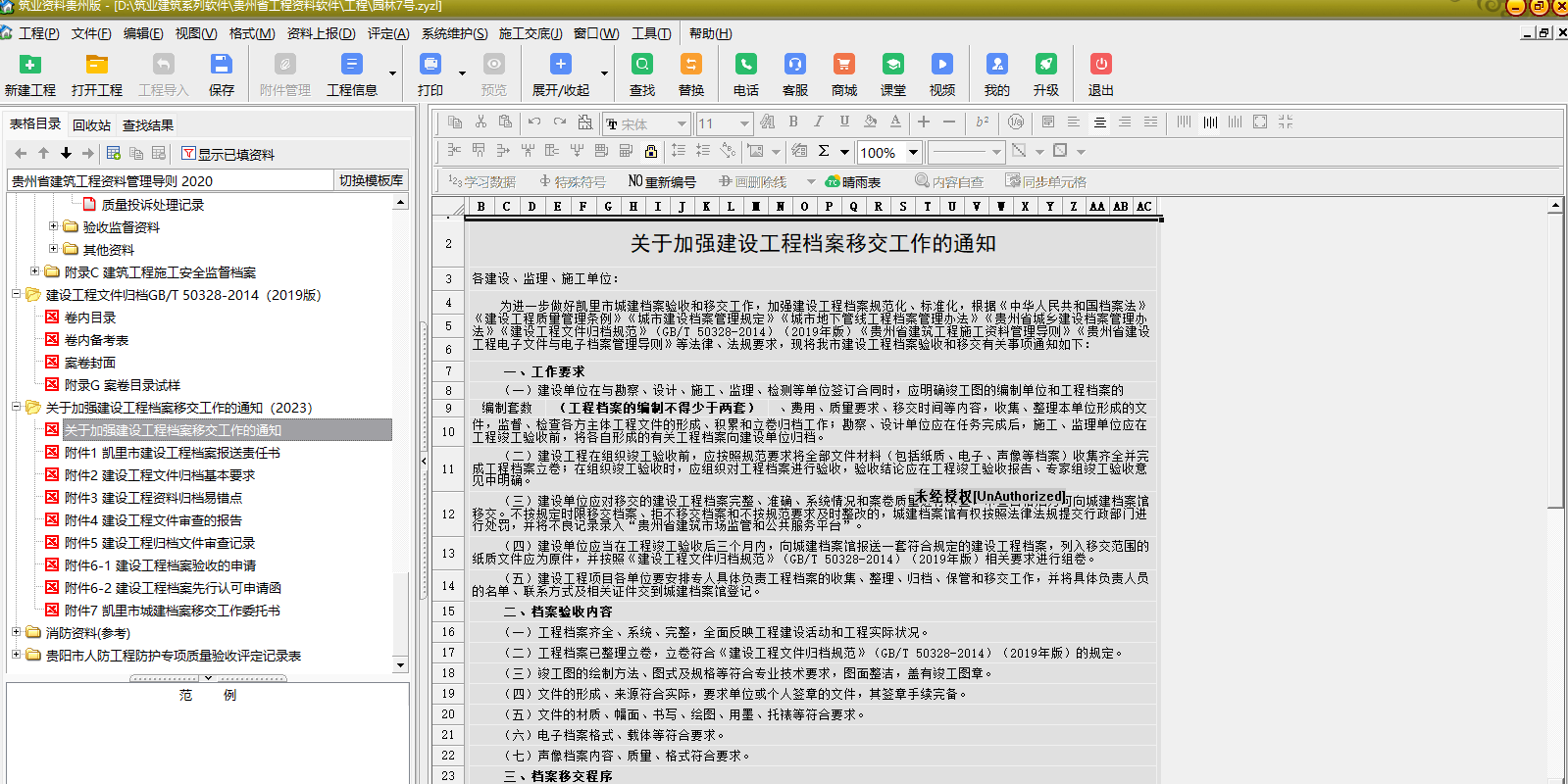Open the 系统维护(S) menu

pos(454,33)
